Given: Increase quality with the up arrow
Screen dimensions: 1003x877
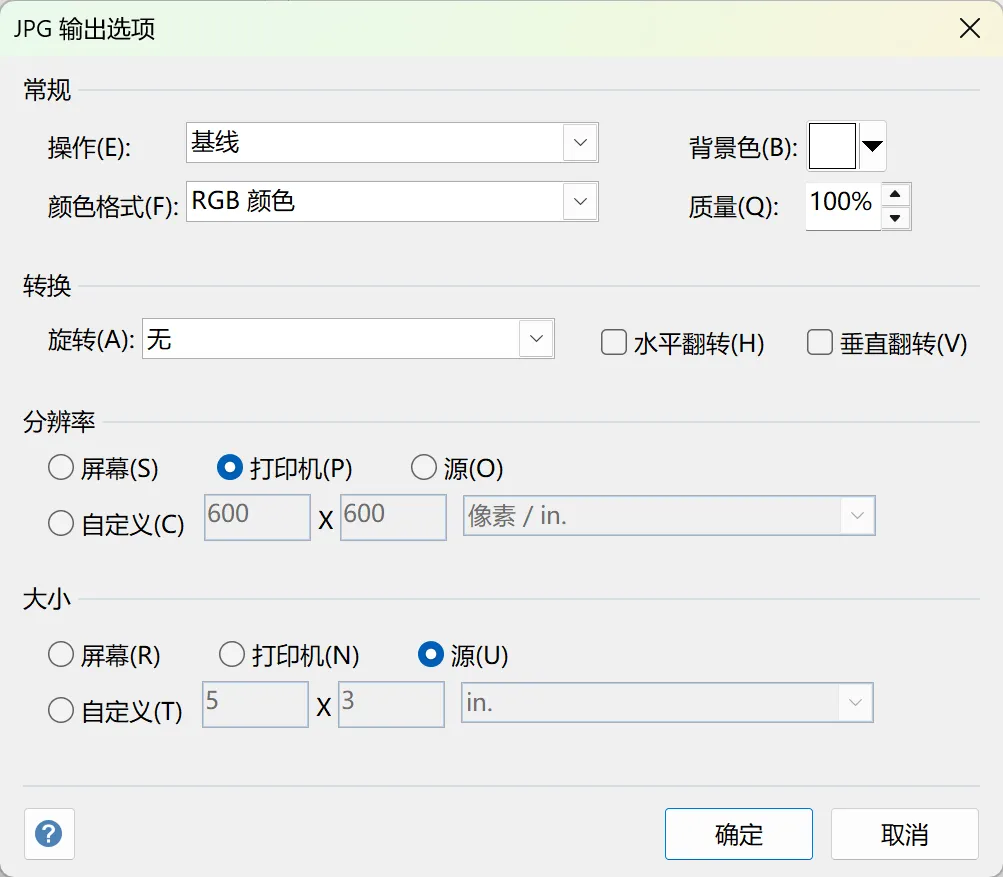Looking at the screenshot, I should [897, 194].
